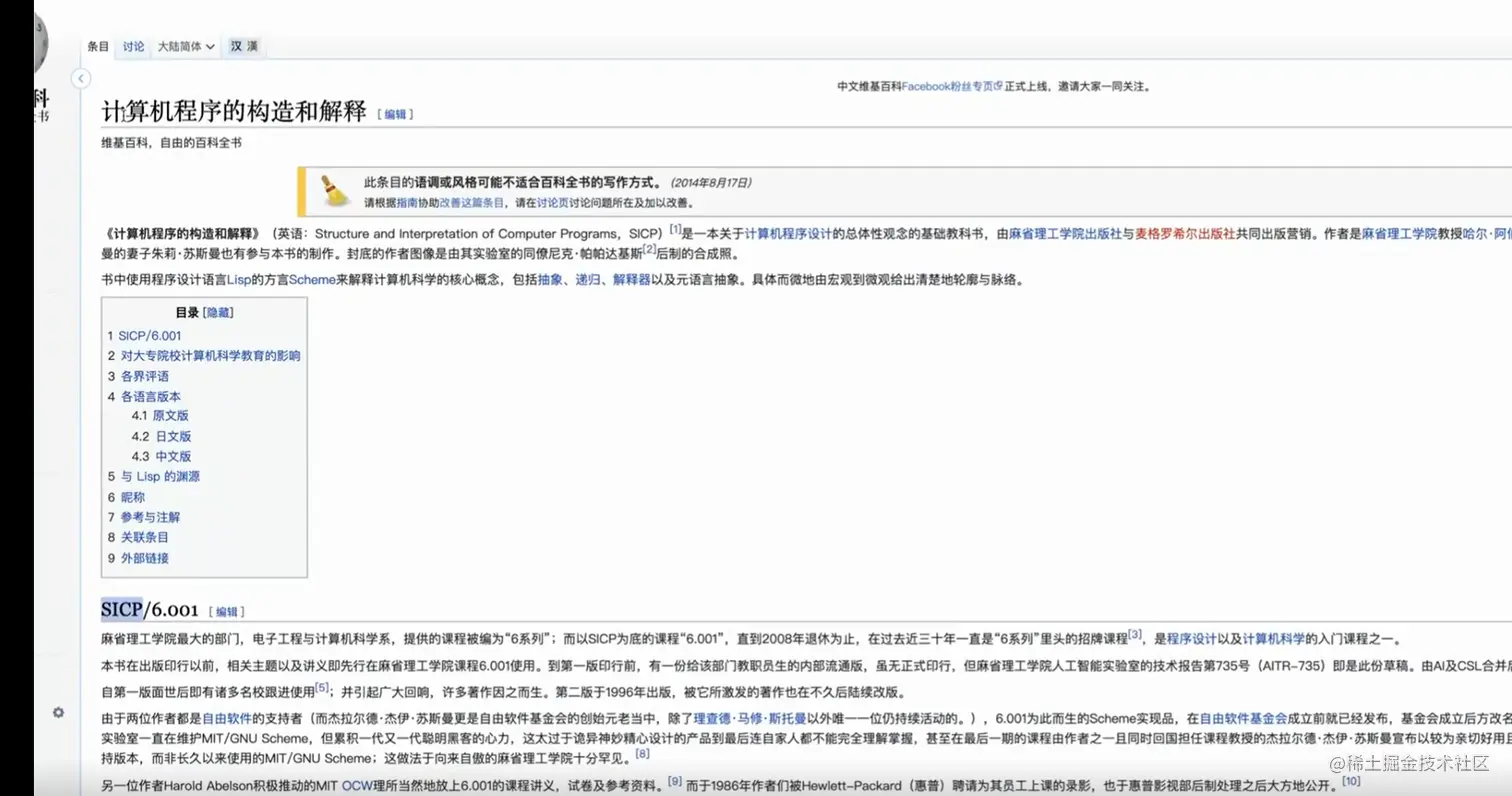Screen dimensions: 1512x796
Task: Click the broom cleanup notice icon
Action: [334, 191]
